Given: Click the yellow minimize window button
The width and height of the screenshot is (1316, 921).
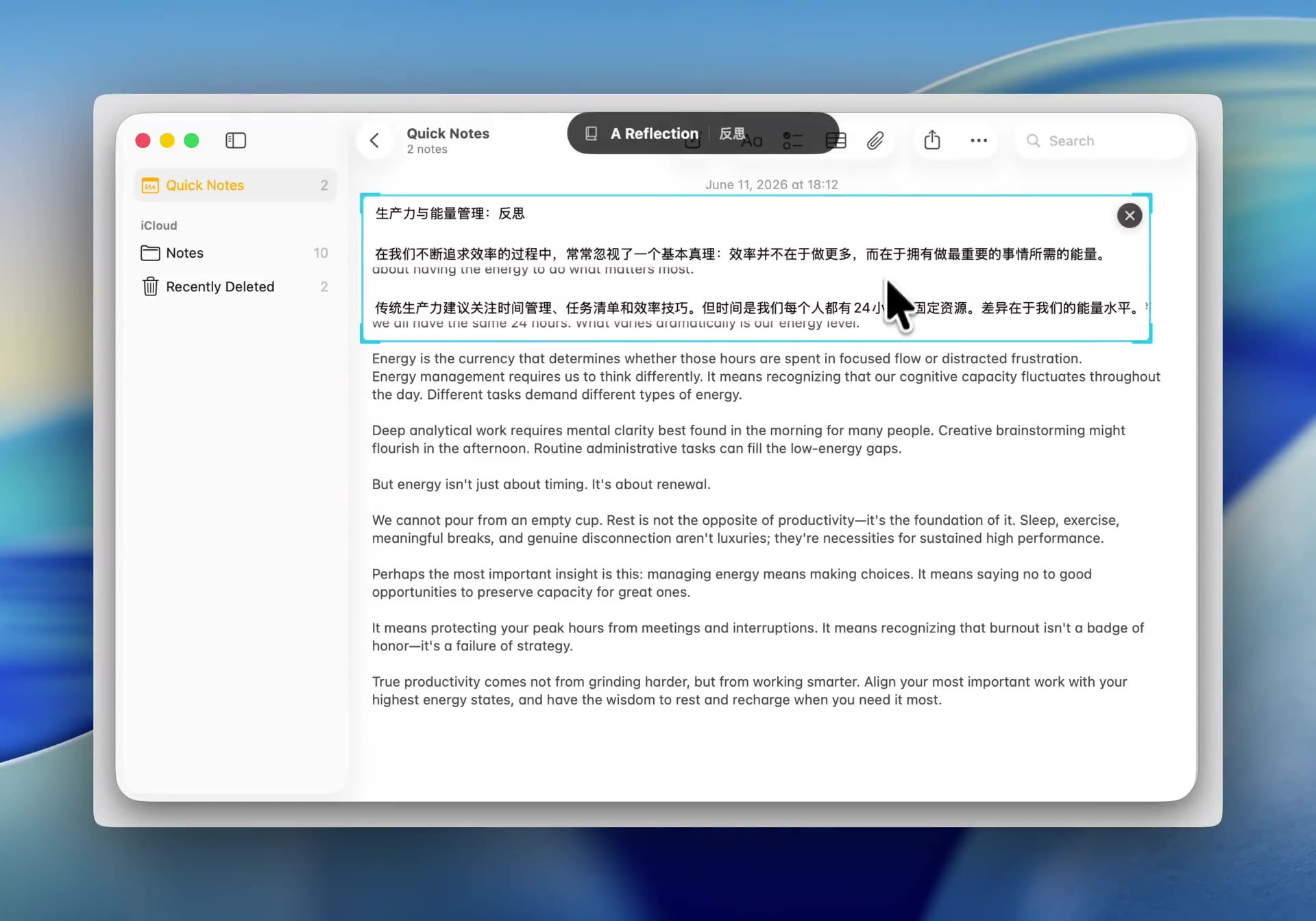Looking at the screenshot, I should (167, 140).
